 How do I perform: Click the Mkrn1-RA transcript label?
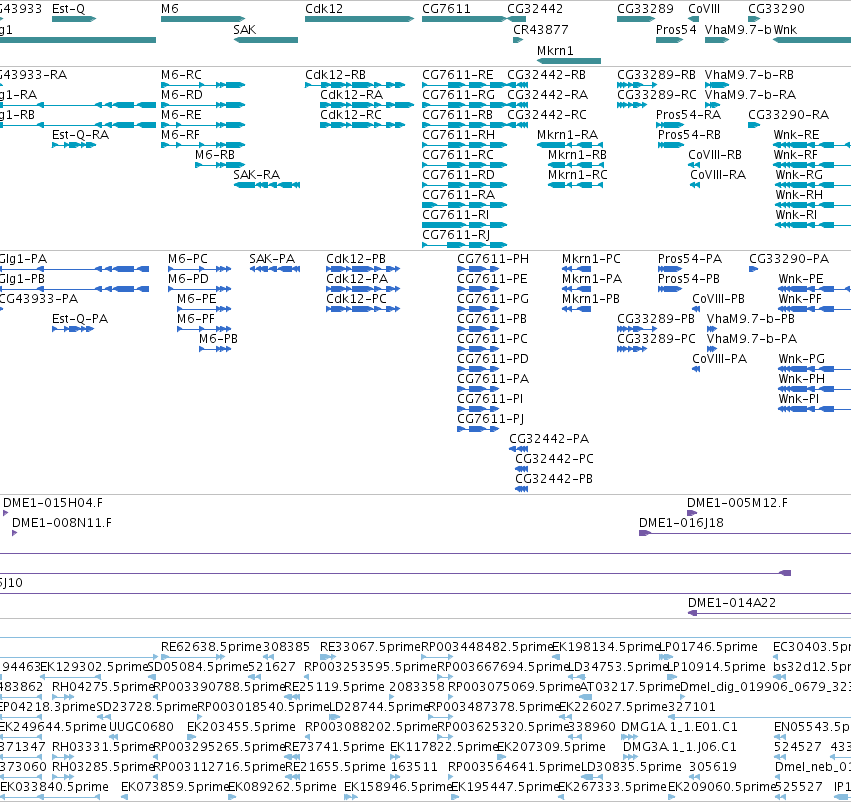coord(567,135)
